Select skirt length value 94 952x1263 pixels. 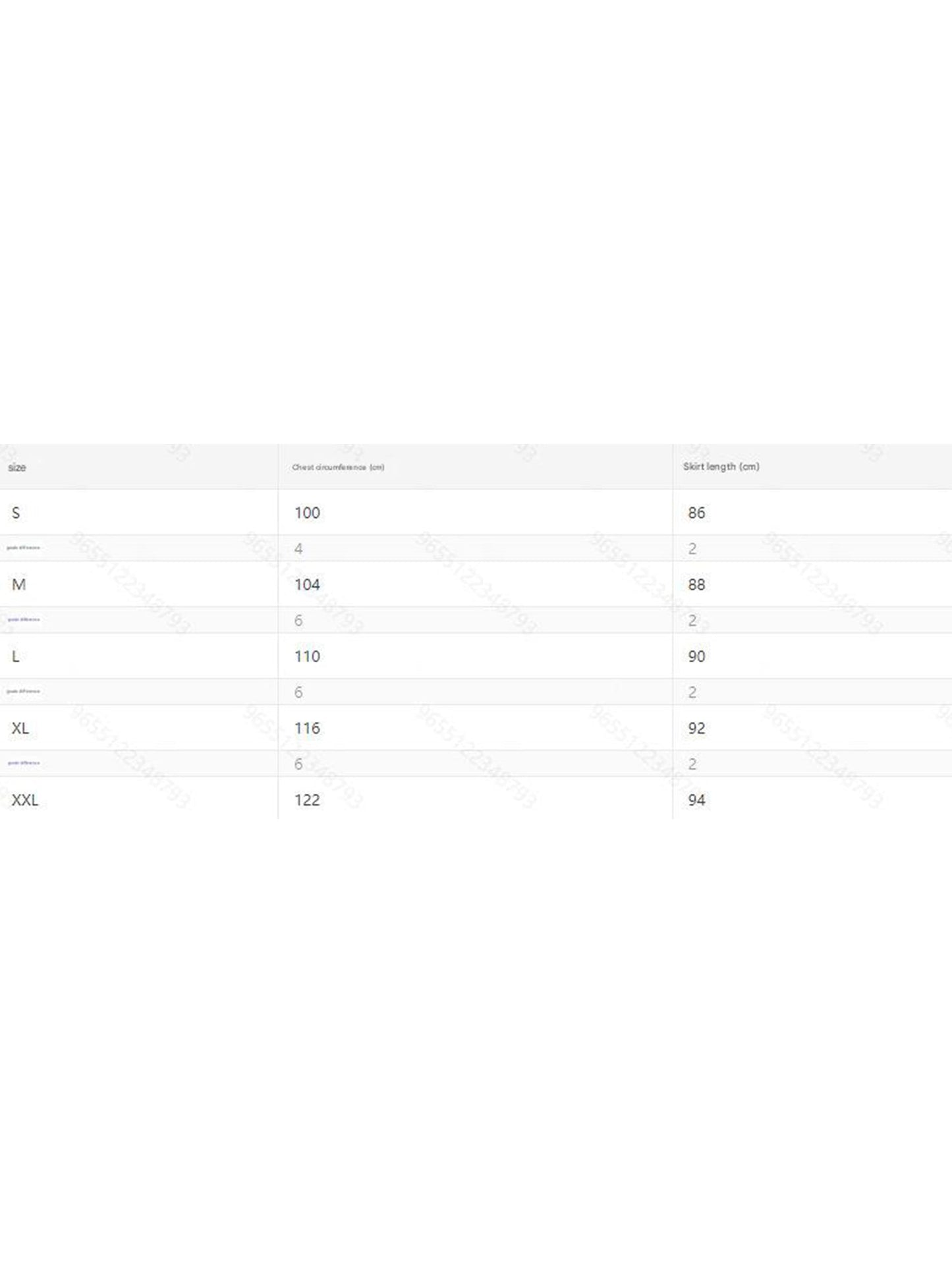(x=696, y=800)
